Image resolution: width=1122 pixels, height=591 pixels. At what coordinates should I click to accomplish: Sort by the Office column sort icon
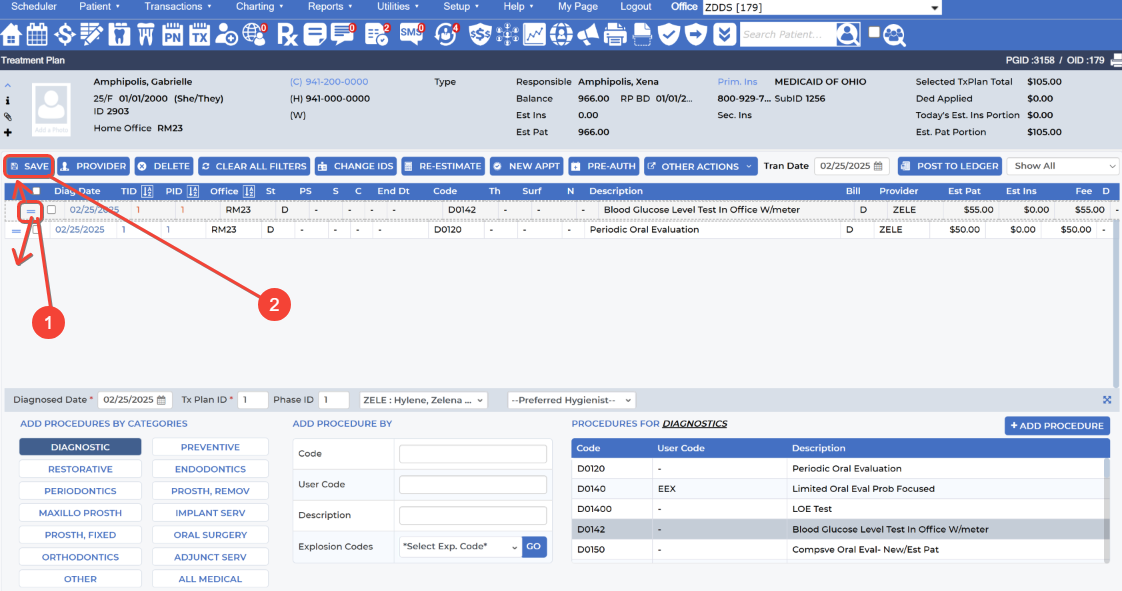(249, 191)
